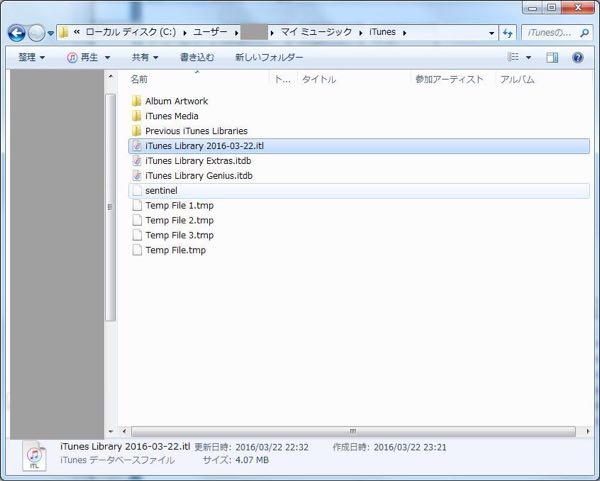Click the Temp File.tmp icon
This screenshot has width=600, height=481.
(137, 250)
